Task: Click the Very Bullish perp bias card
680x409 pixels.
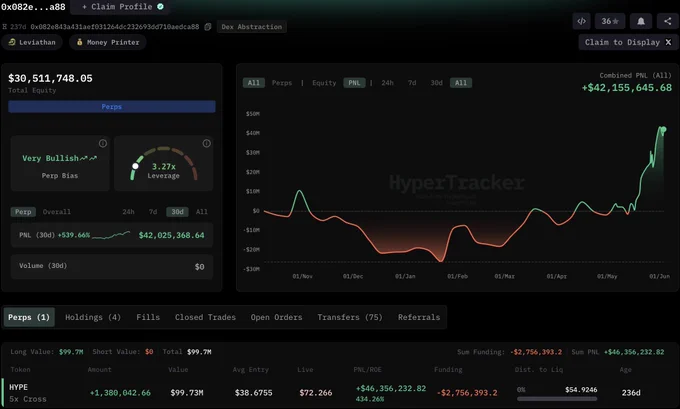Action: tap(60, 164)
